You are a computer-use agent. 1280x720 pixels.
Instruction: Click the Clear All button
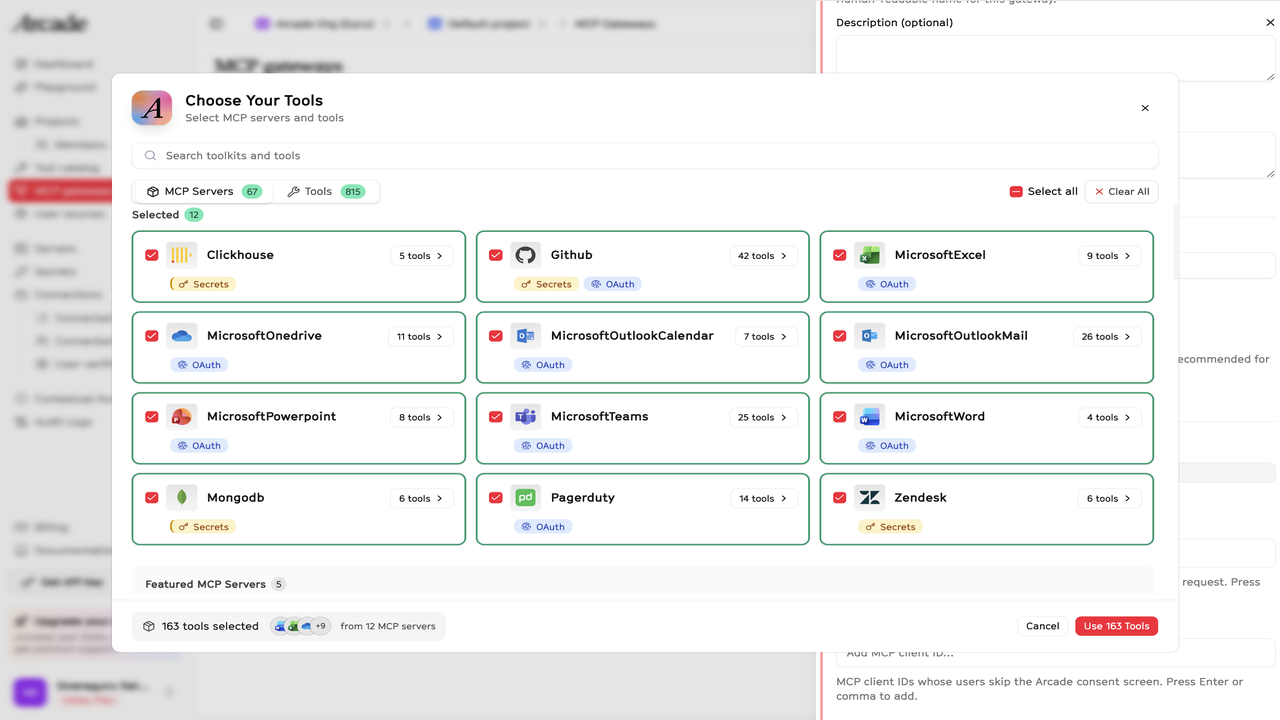click(1121, 192)
